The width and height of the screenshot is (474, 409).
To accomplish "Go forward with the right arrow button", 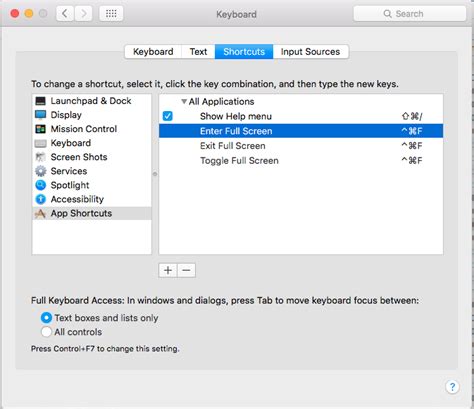I will click(83, 14).
